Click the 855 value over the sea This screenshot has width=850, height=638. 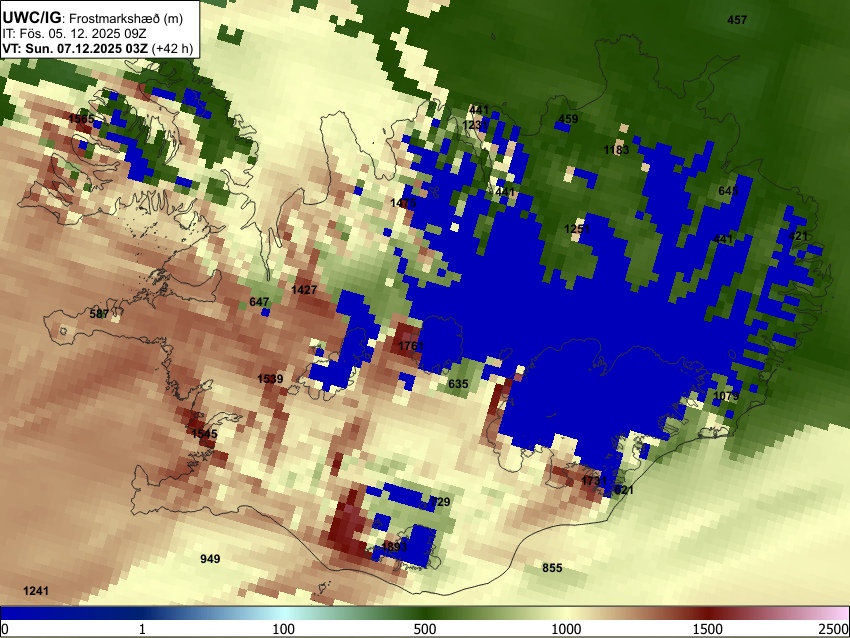tap(552, 568)
